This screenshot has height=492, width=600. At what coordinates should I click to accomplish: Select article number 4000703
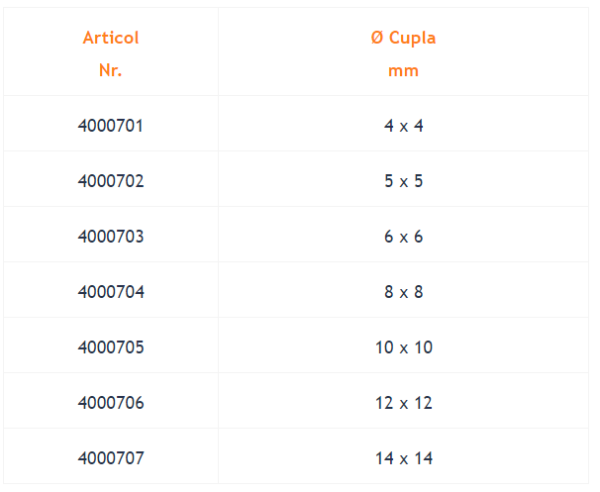pyautogui.click(x=111, y=236)
